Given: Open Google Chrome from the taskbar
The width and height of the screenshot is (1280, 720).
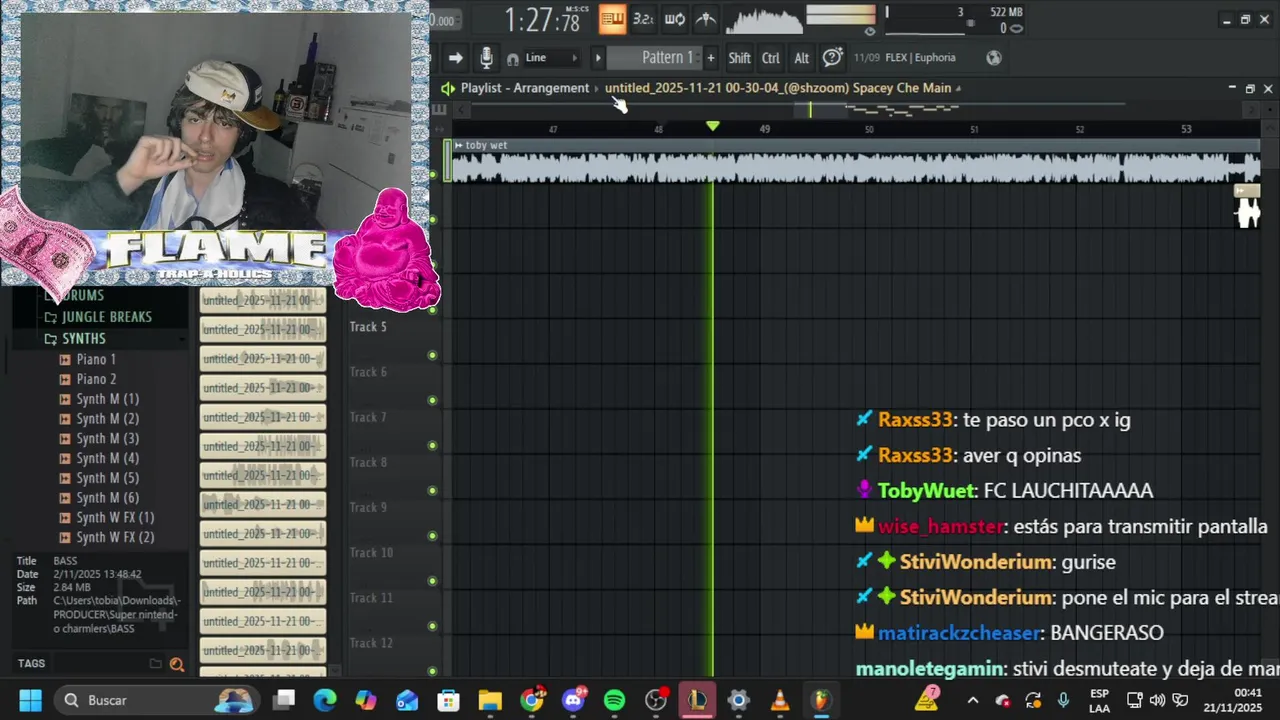Looking at the screenshot, I should pyautogui.click(x=532, y=700).
